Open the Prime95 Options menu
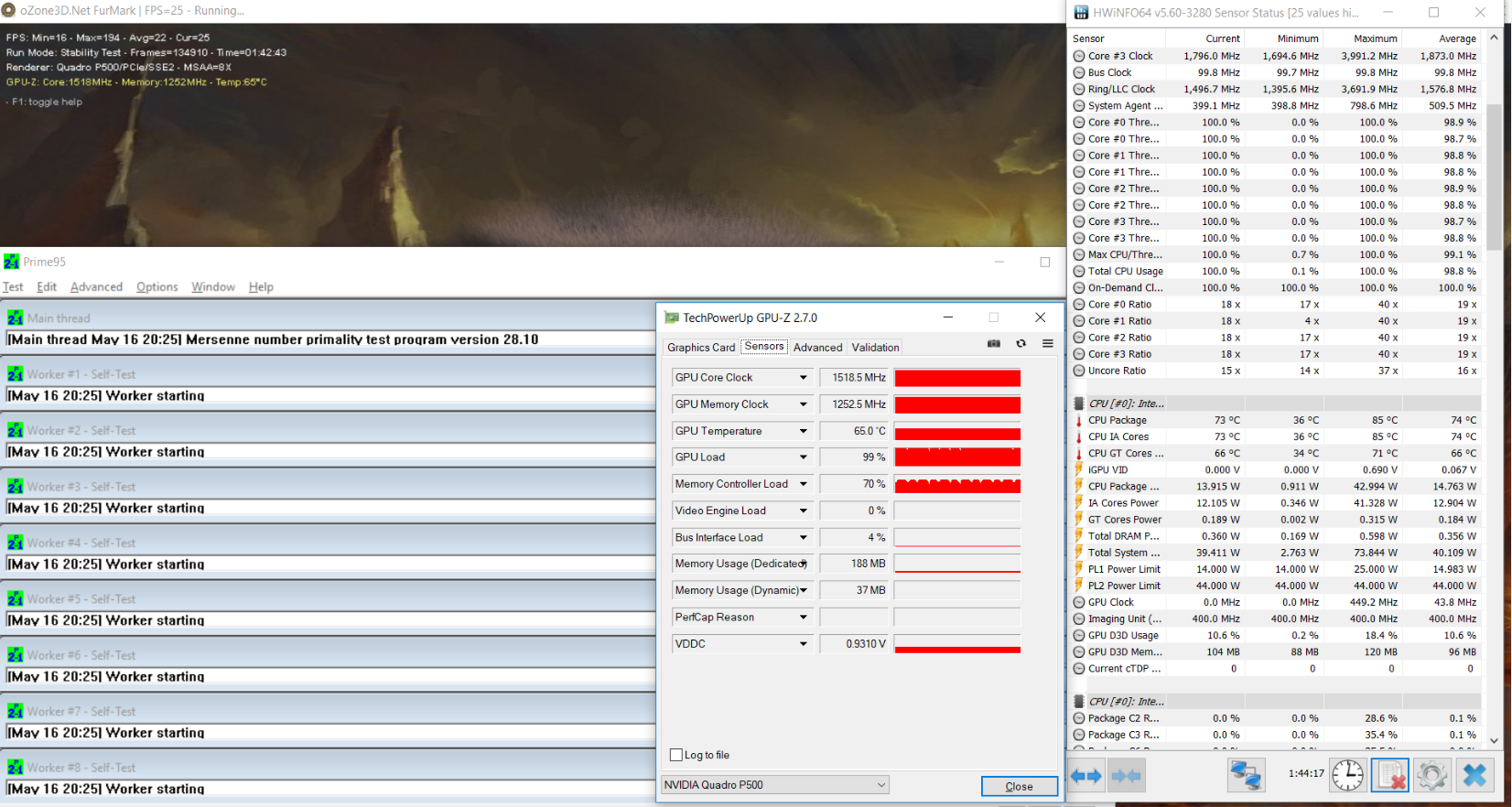Screen dimensions: 1512x807 pos(157,287)
